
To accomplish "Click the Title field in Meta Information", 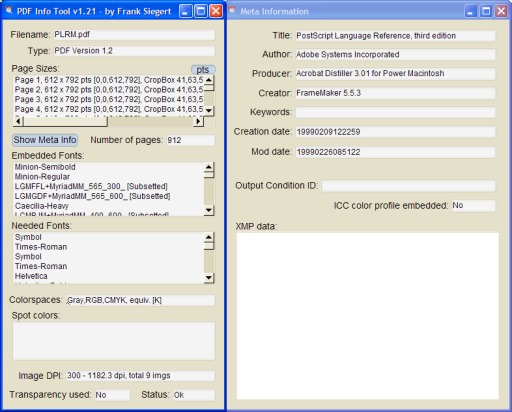I will [395, 36].
